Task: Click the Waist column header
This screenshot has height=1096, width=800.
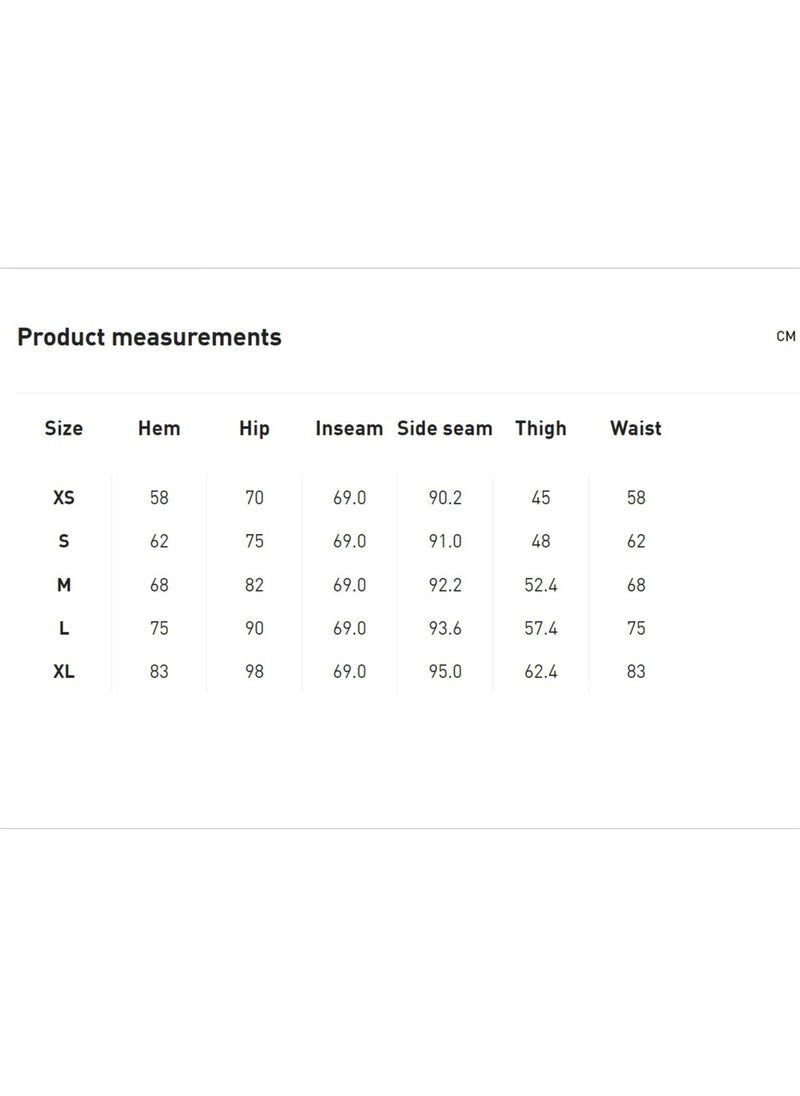Action: pos(636,428)
